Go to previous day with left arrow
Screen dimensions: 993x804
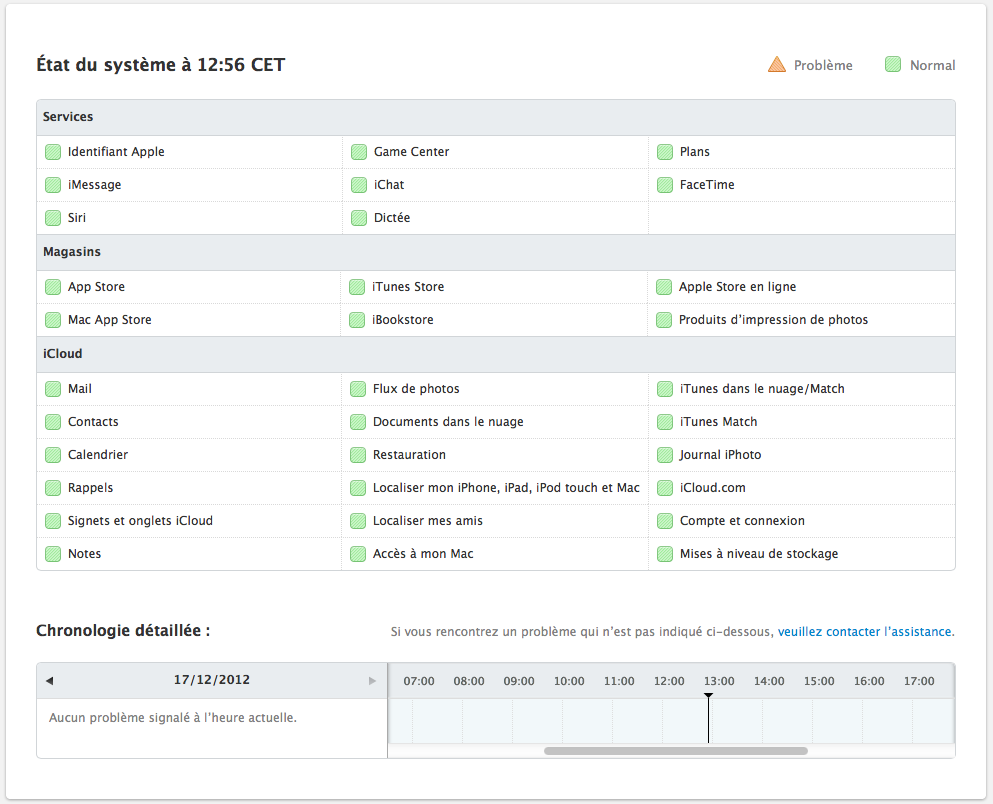click(49, 681)
